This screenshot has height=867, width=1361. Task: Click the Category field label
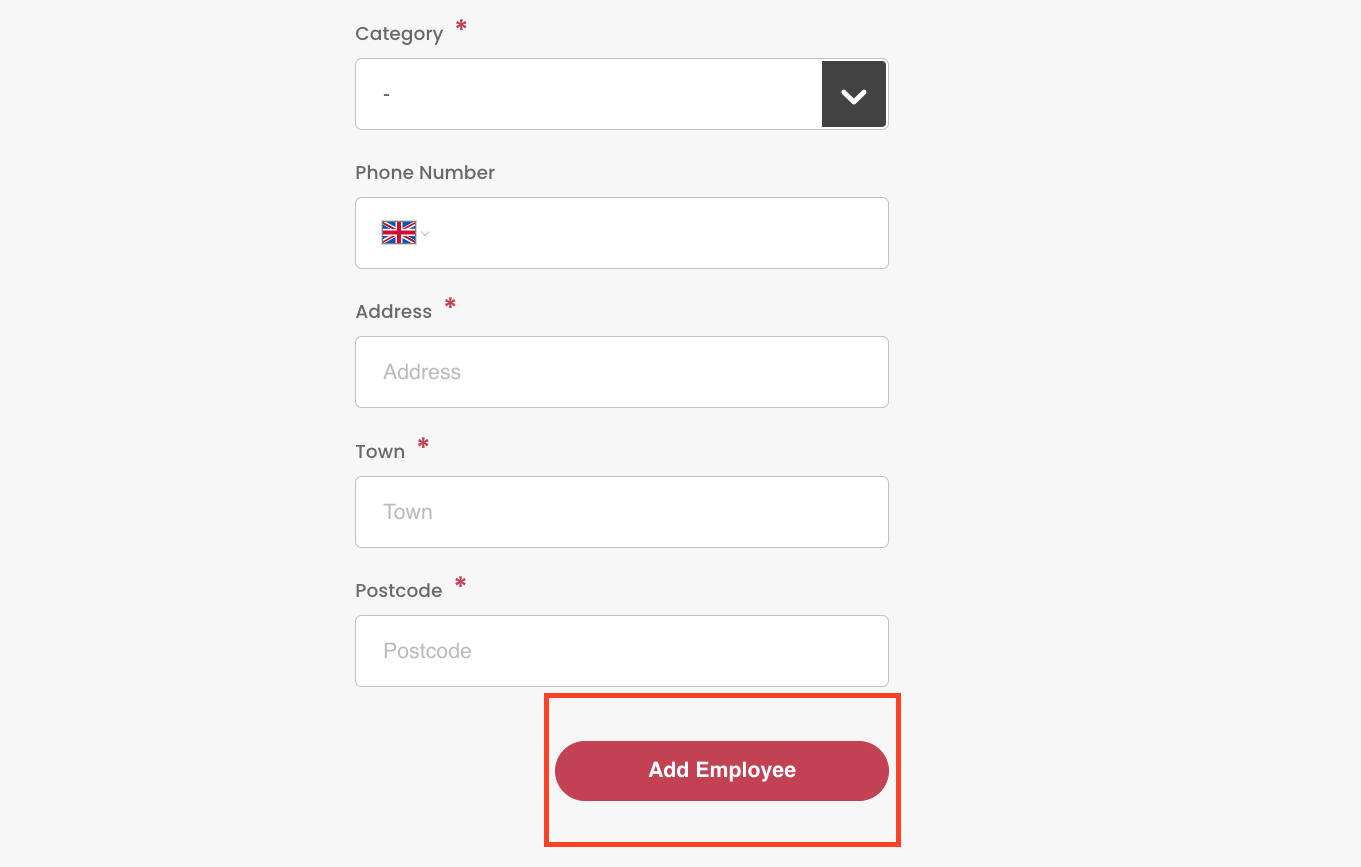pos(399,34)
